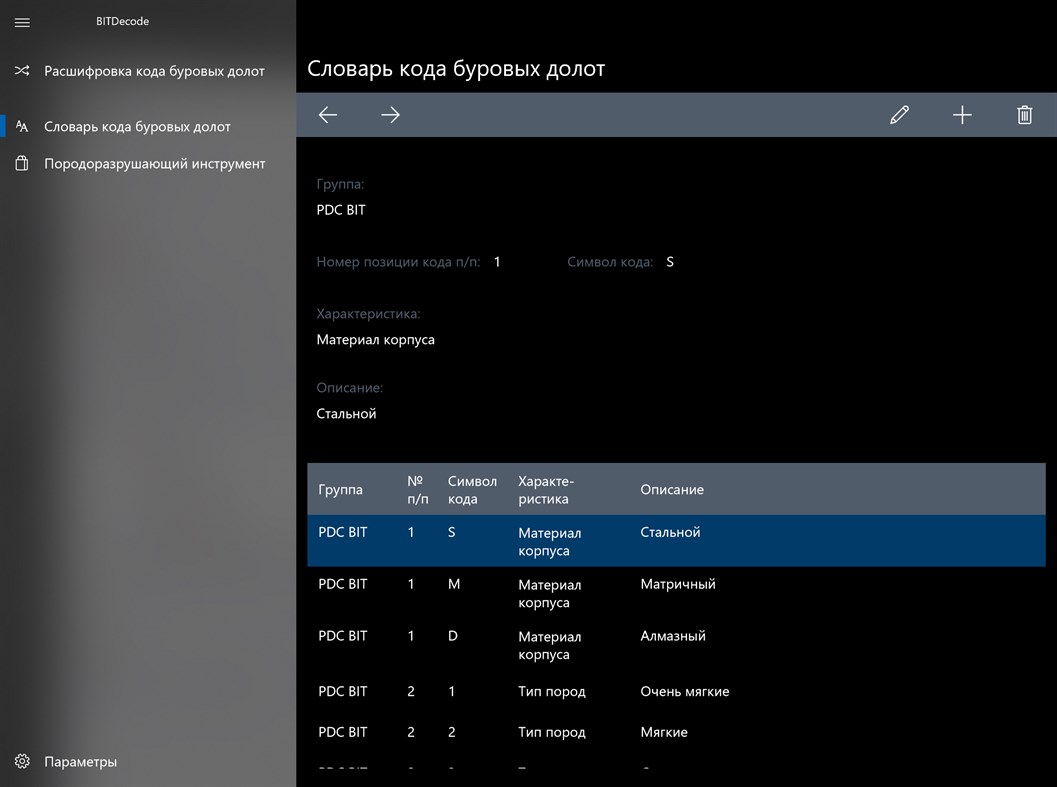Click the shuffle icon for code decoding
The height and width of the screenshot is (787, 1057).
[22, 71]
